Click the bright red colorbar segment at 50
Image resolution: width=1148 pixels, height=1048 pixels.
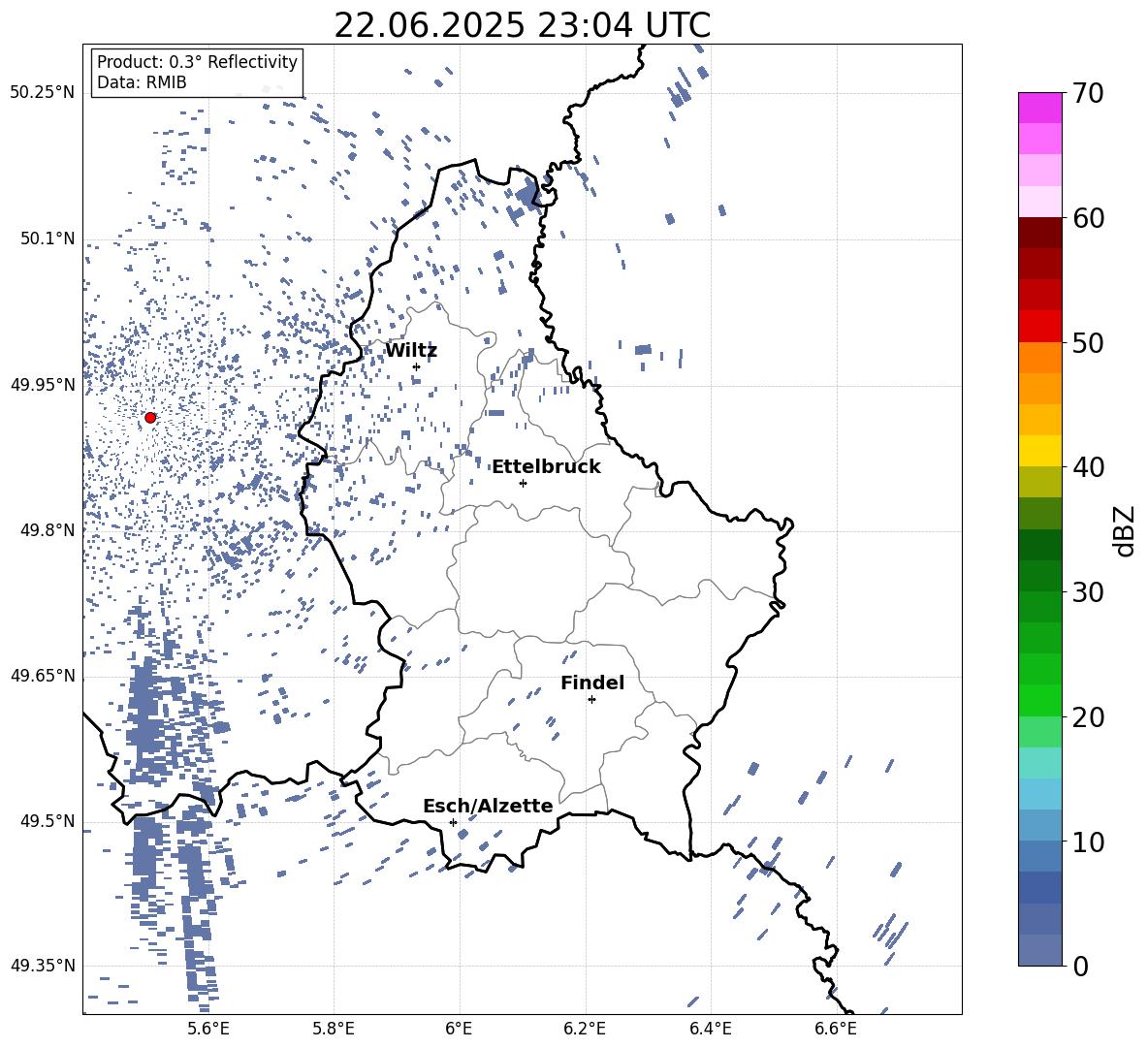pos(1039,327)
